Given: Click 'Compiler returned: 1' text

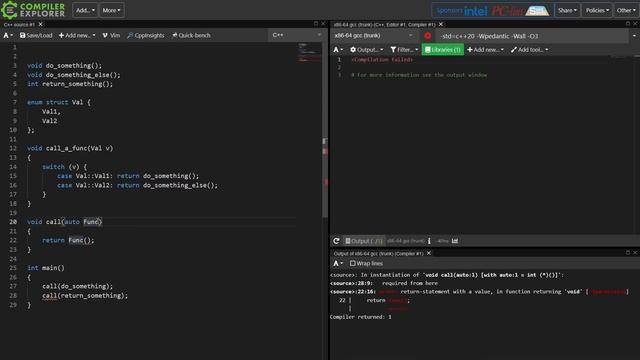Looking at the screenshot, I should tap(360, 317).
